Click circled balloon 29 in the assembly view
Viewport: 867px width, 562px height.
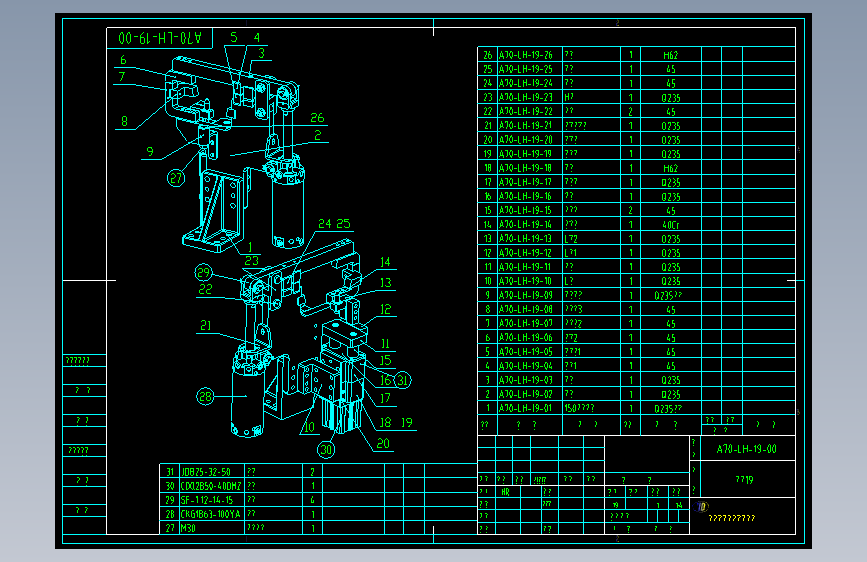click(203, 273)
